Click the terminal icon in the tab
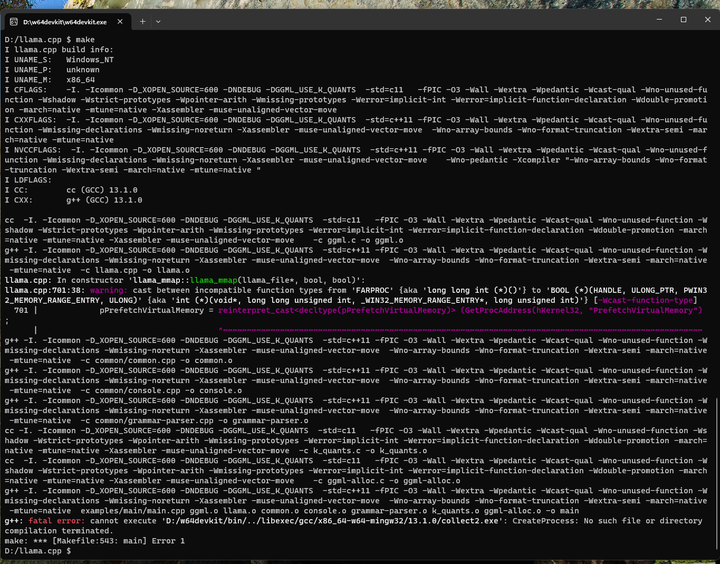Screen dimensions: 720x564 click(14, 22)
